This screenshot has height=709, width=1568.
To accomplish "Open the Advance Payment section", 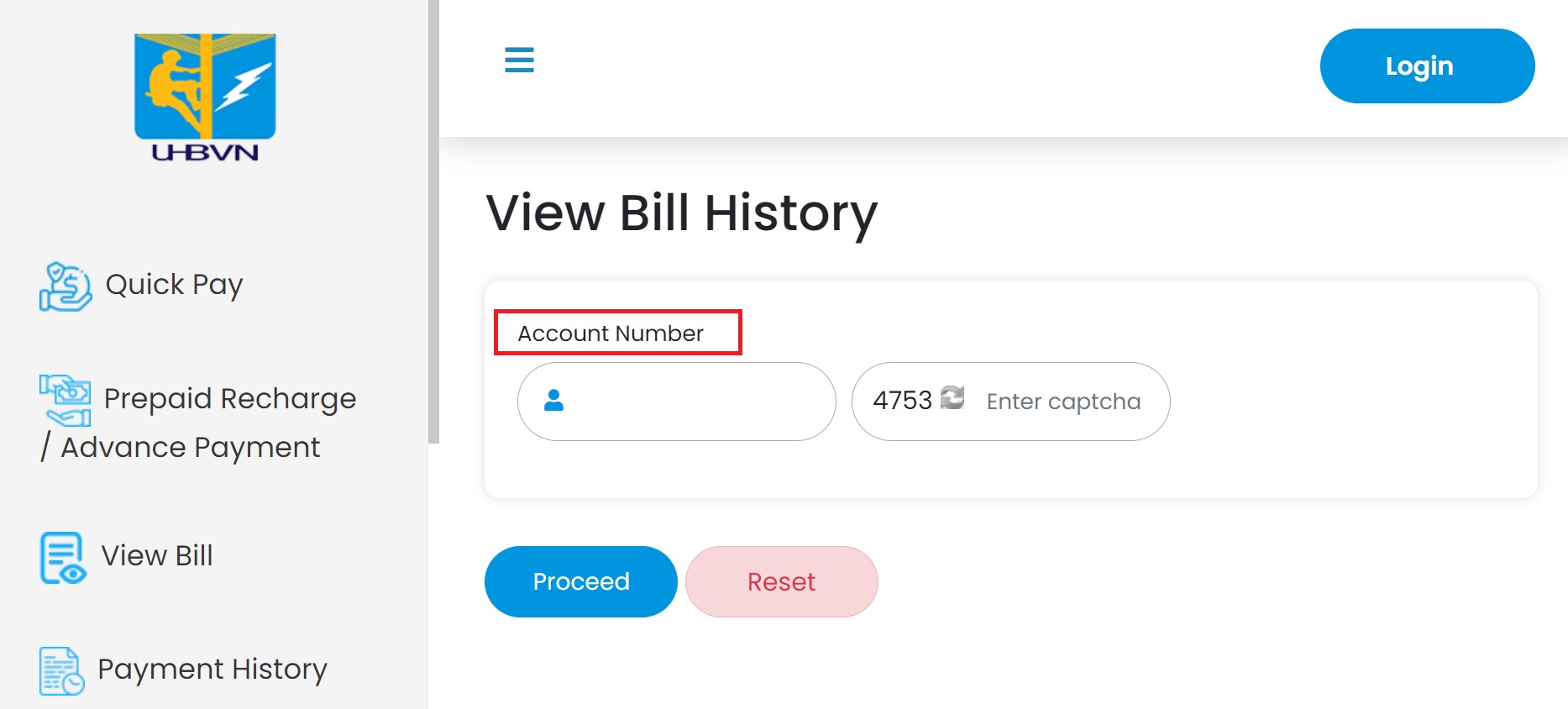I will 189,447.
